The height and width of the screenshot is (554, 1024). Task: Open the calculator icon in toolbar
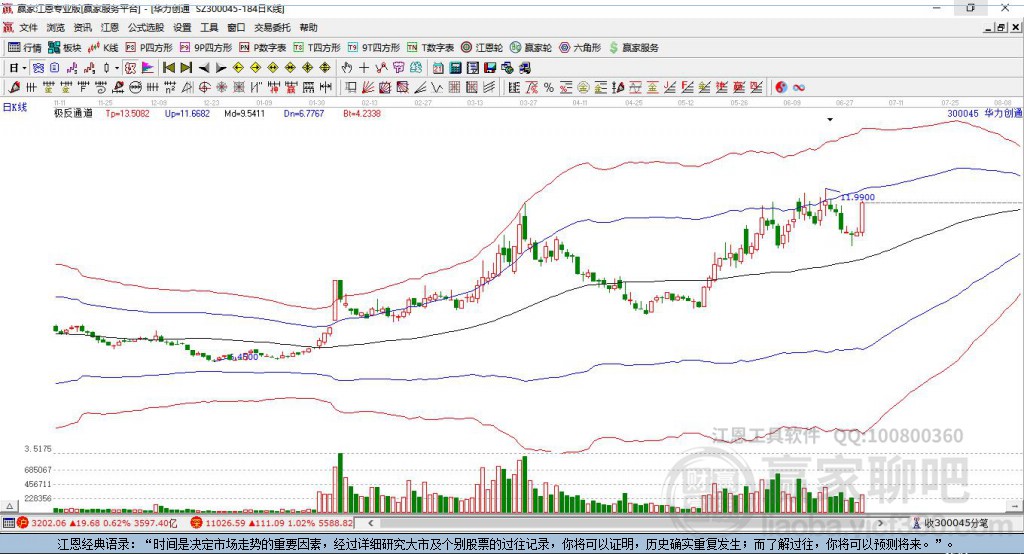(x=455, y=68)
